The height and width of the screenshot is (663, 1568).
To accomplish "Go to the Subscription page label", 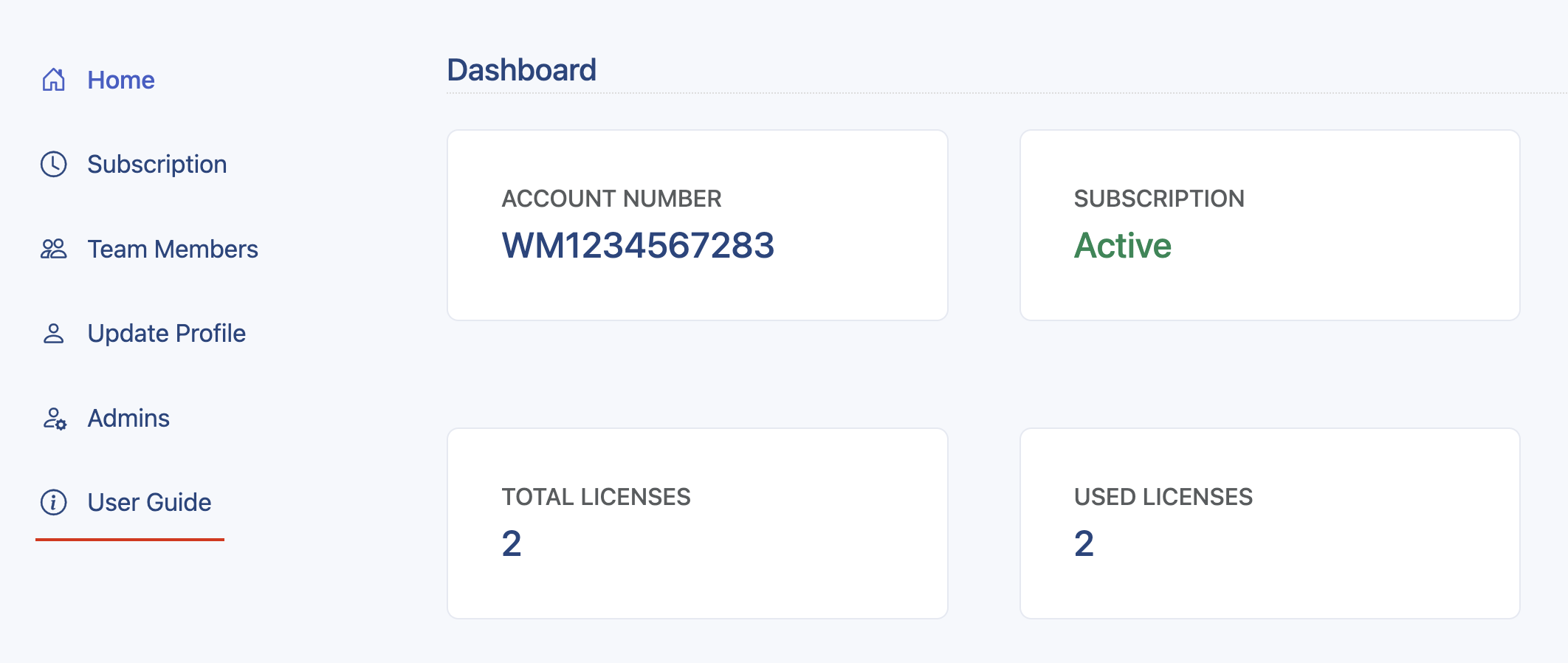I will [157, 164].
